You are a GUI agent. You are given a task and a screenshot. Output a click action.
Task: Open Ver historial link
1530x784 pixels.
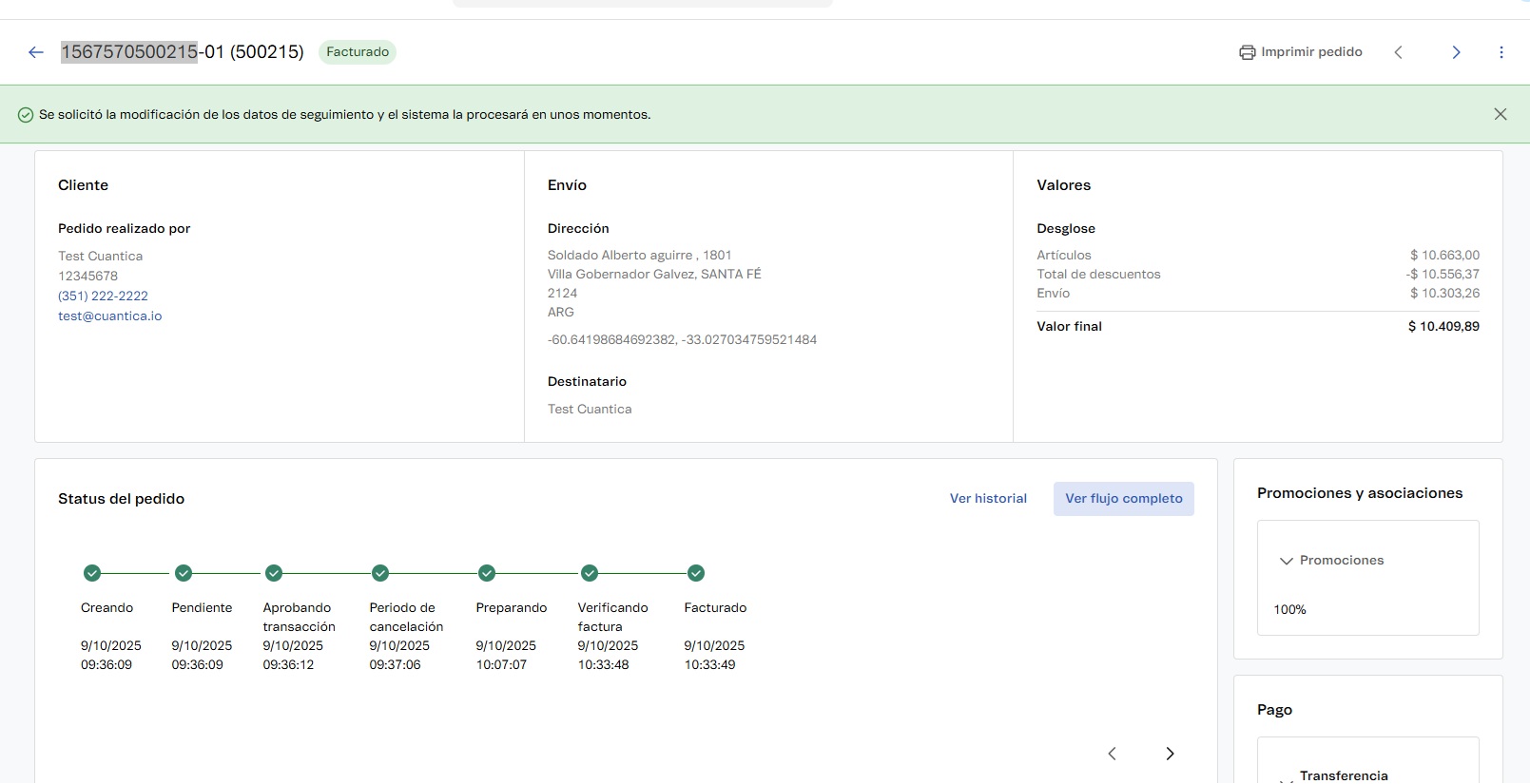988,499
